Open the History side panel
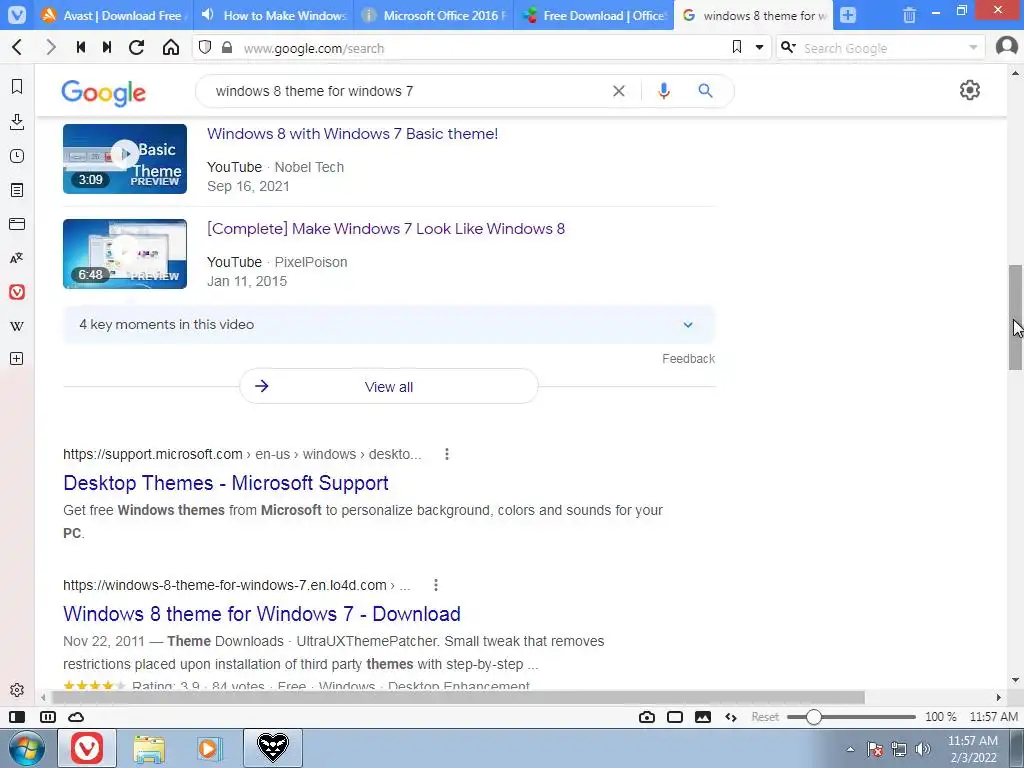The width and height of the screenshot is (1024, 768). pos(17,156)
